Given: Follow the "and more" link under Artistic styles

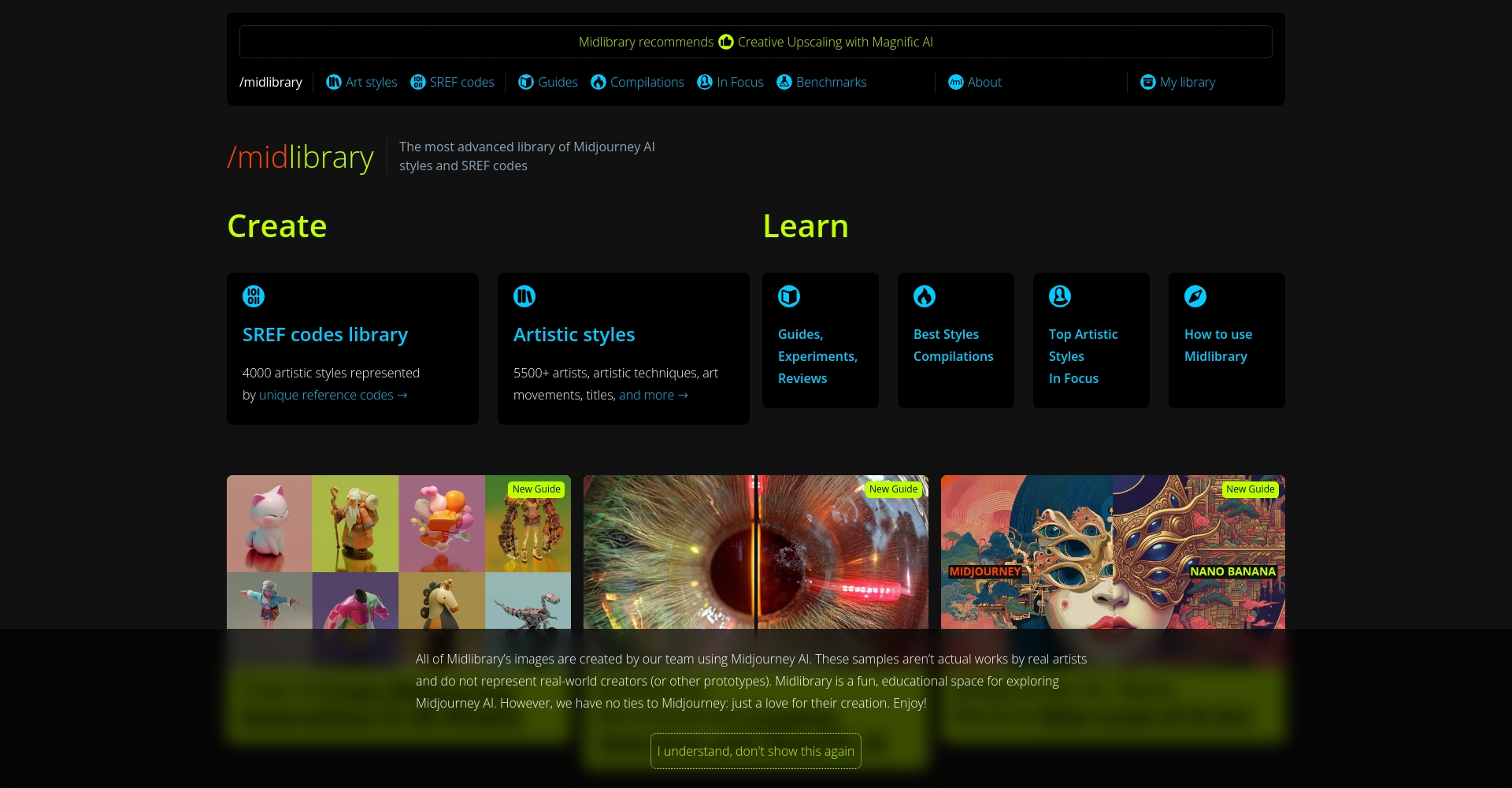Looking at the screenshot, I should pyautogui.click(x=653, y=395).
